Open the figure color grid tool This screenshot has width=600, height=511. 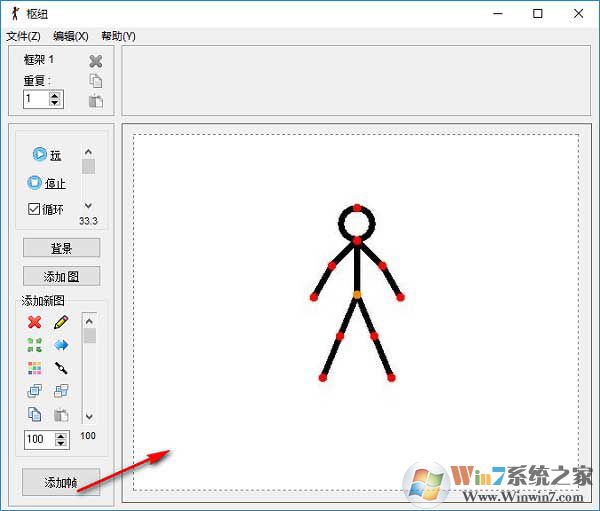pos(34,368)
